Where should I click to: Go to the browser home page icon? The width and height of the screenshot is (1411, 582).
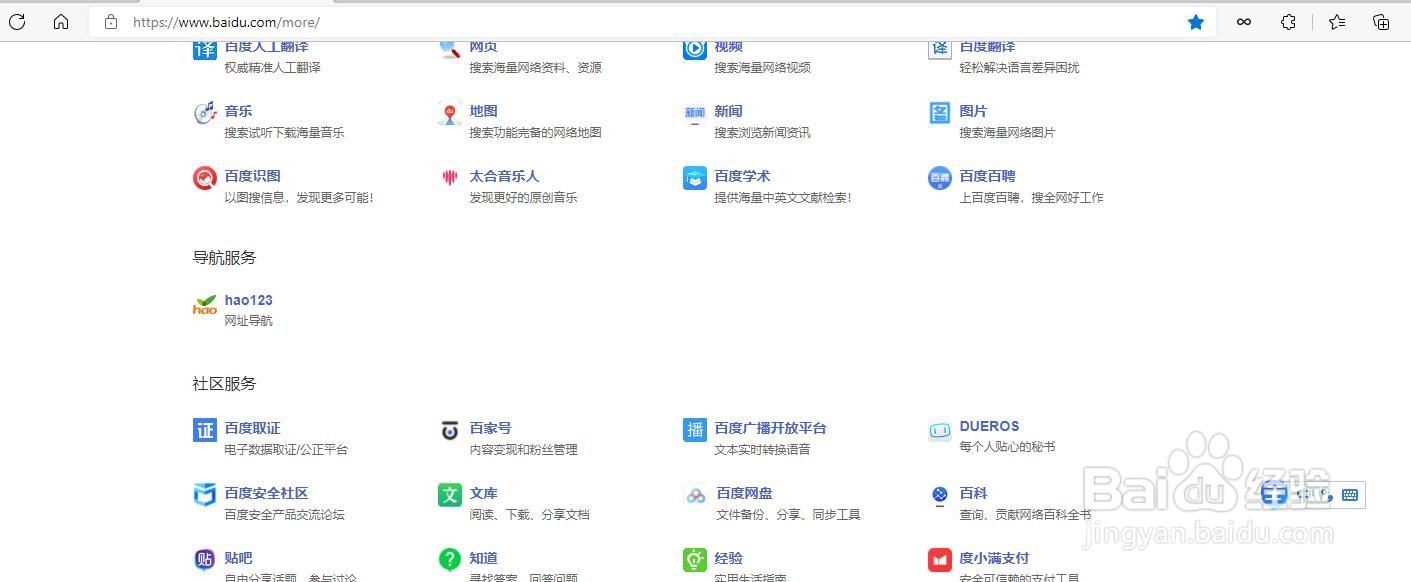click(61, 22)
